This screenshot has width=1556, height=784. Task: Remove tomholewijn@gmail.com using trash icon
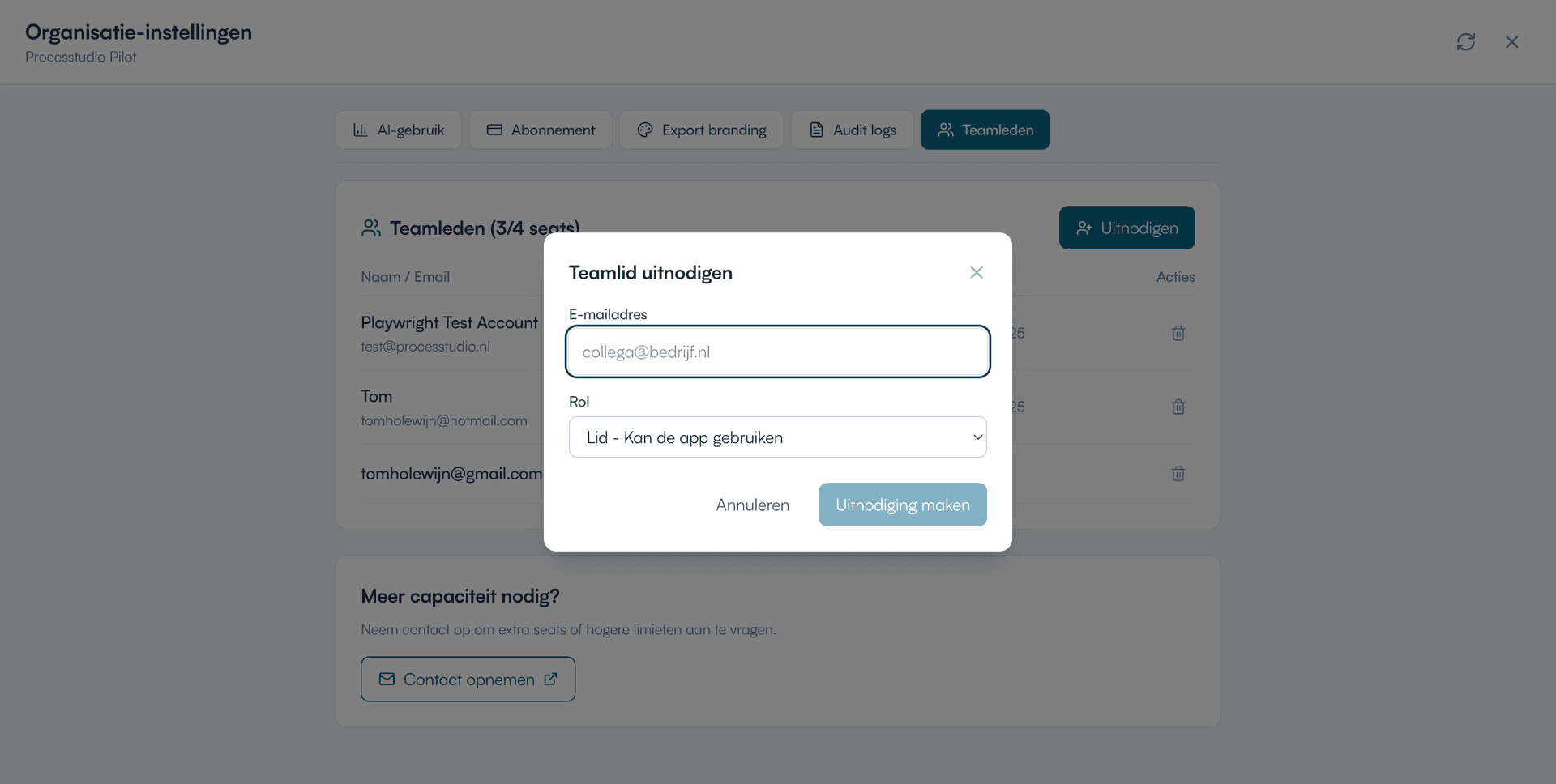pos(1178,474)
